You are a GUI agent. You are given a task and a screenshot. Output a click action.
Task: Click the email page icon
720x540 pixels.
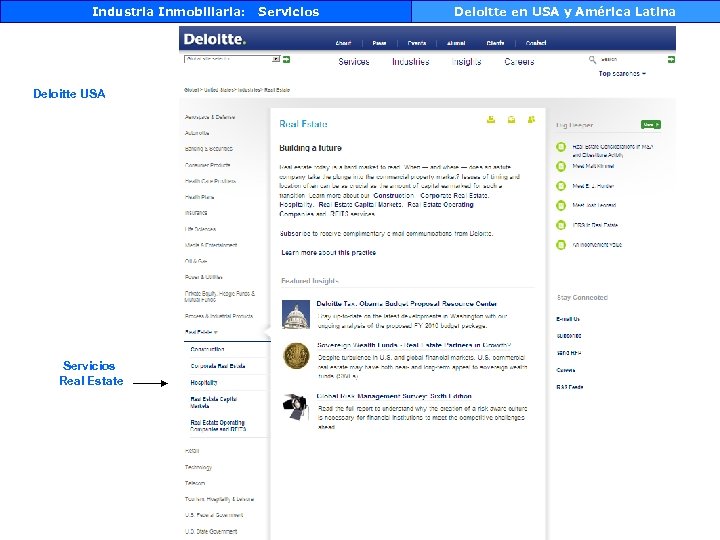coord(511,120)
